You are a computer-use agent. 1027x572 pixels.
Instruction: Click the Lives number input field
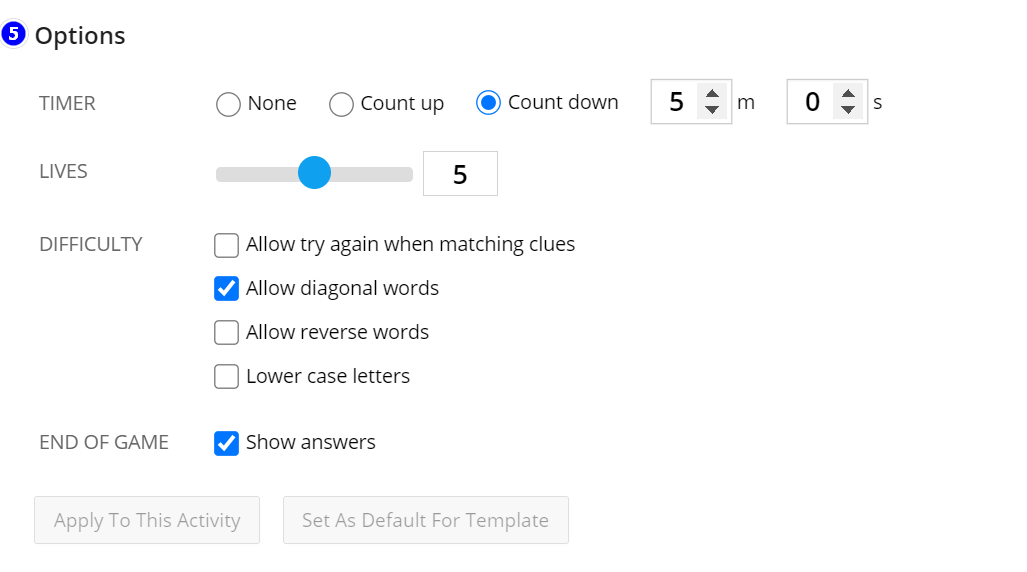click(x=460, y=174)
